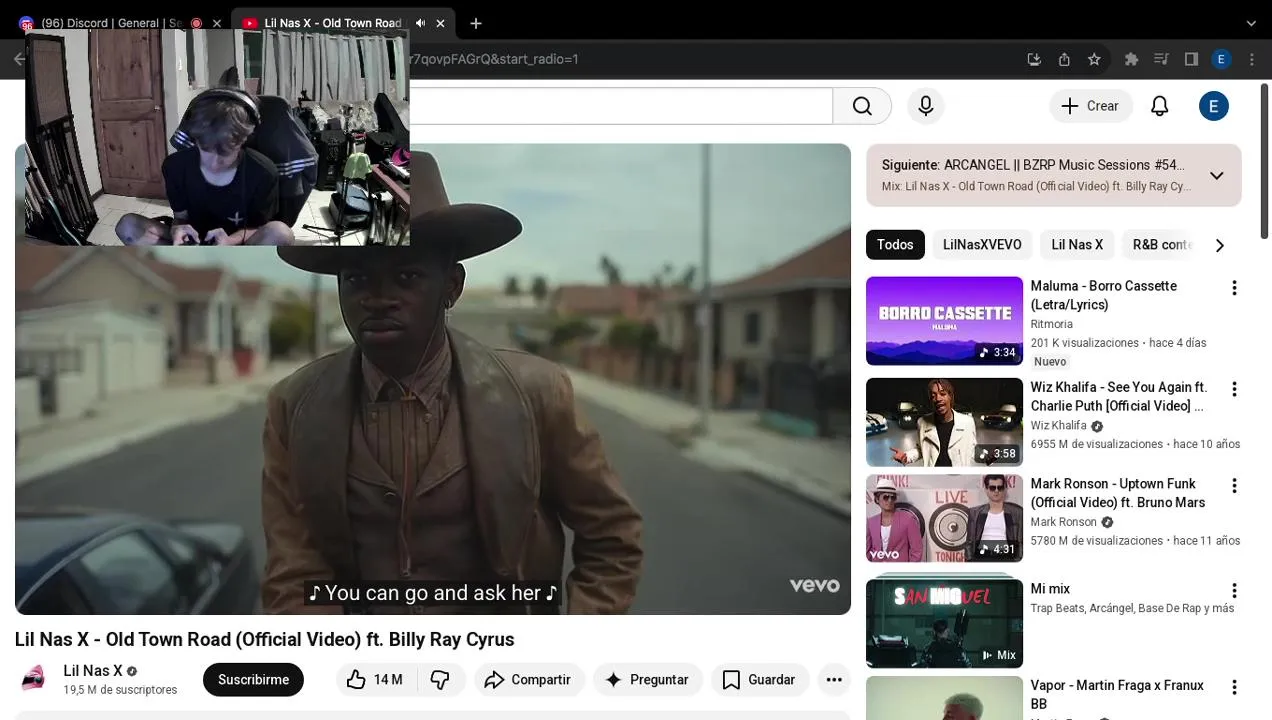This screenshot has width=1272, height=720.
Task: Open Chrome tab search dropdown arrow
Action: (1251, 23)
